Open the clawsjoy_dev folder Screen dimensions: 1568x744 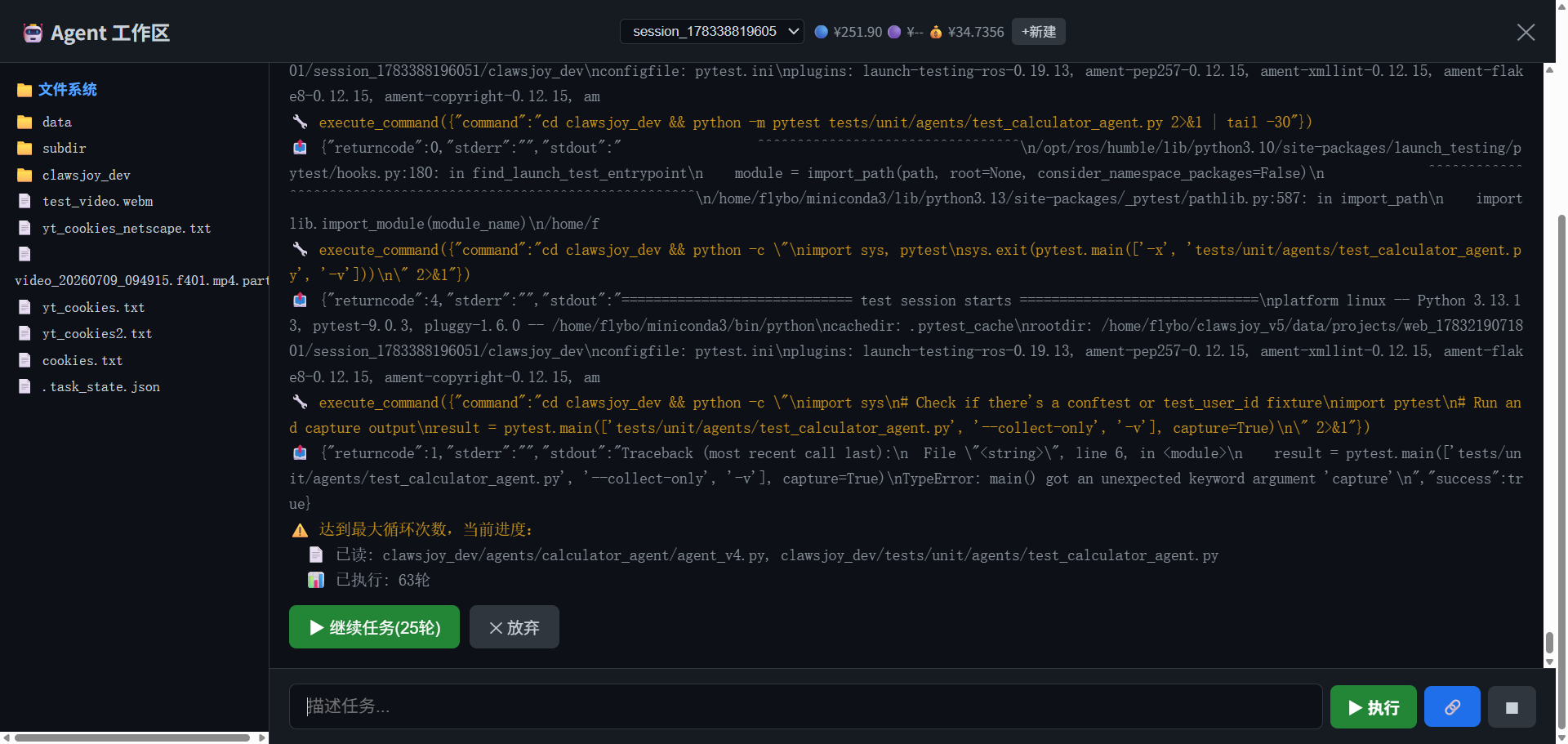pyautogui.click(x=86, y=175)
